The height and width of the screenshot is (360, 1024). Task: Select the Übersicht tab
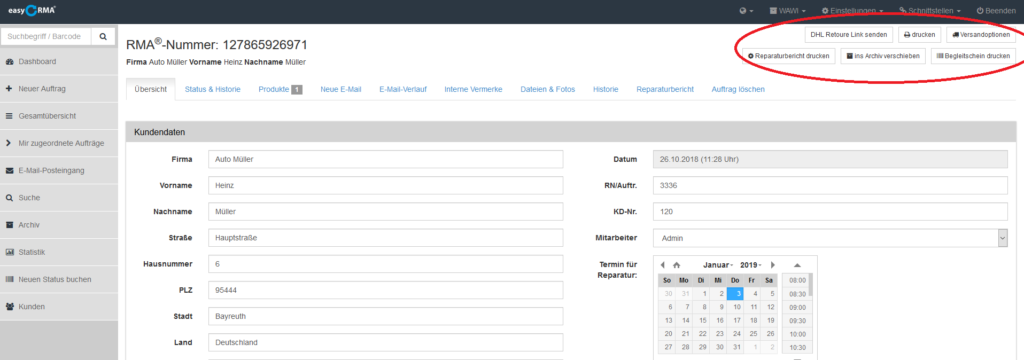click(x=150, y=90)
